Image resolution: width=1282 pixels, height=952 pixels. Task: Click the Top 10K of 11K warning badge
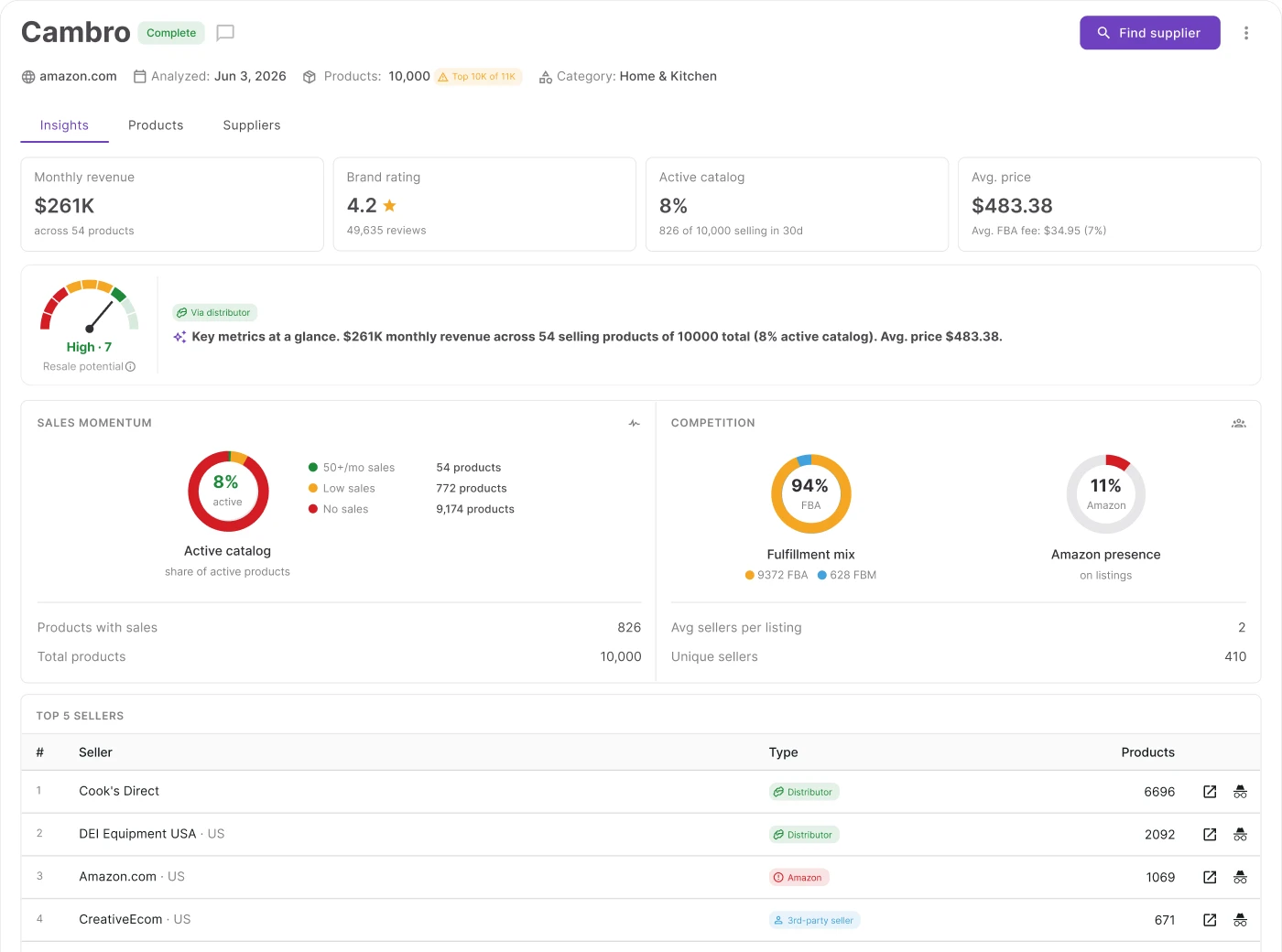point(477,77)
